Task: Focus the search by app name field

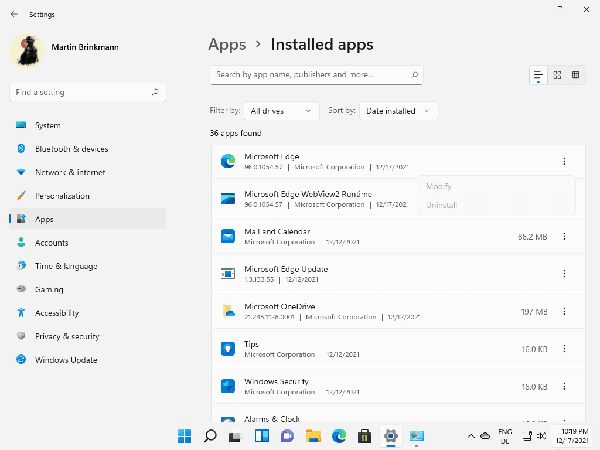Action: coord(316,75)
